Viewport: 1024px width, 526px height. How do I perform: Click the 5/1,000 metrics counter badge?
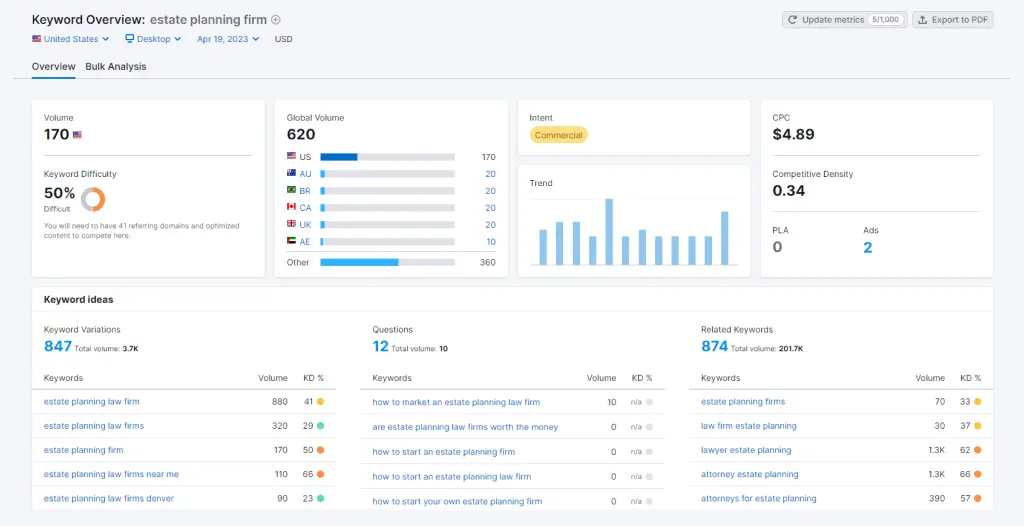click(886, 20)
